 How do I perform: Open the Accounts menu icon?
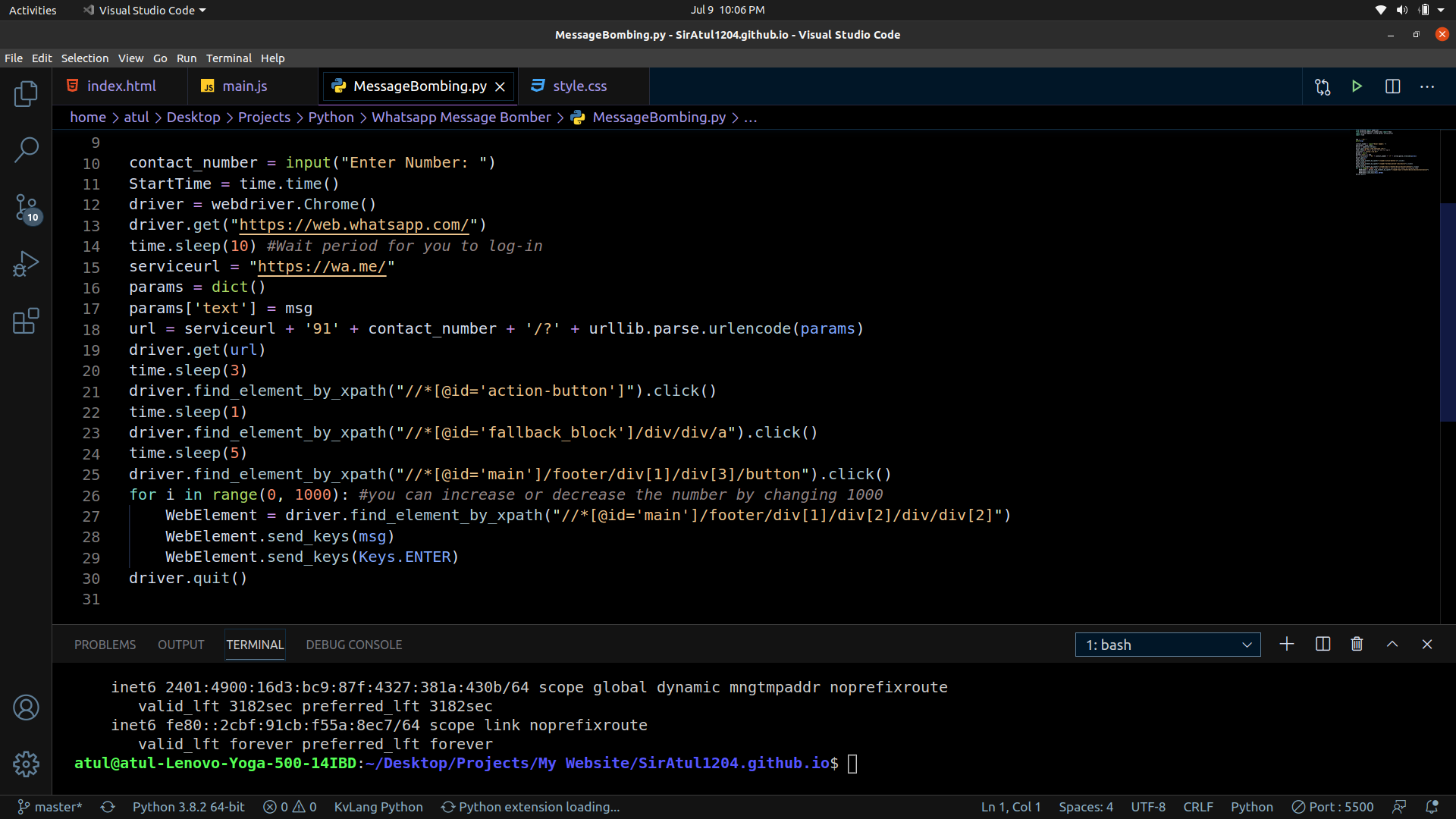(x=26, y=708)
